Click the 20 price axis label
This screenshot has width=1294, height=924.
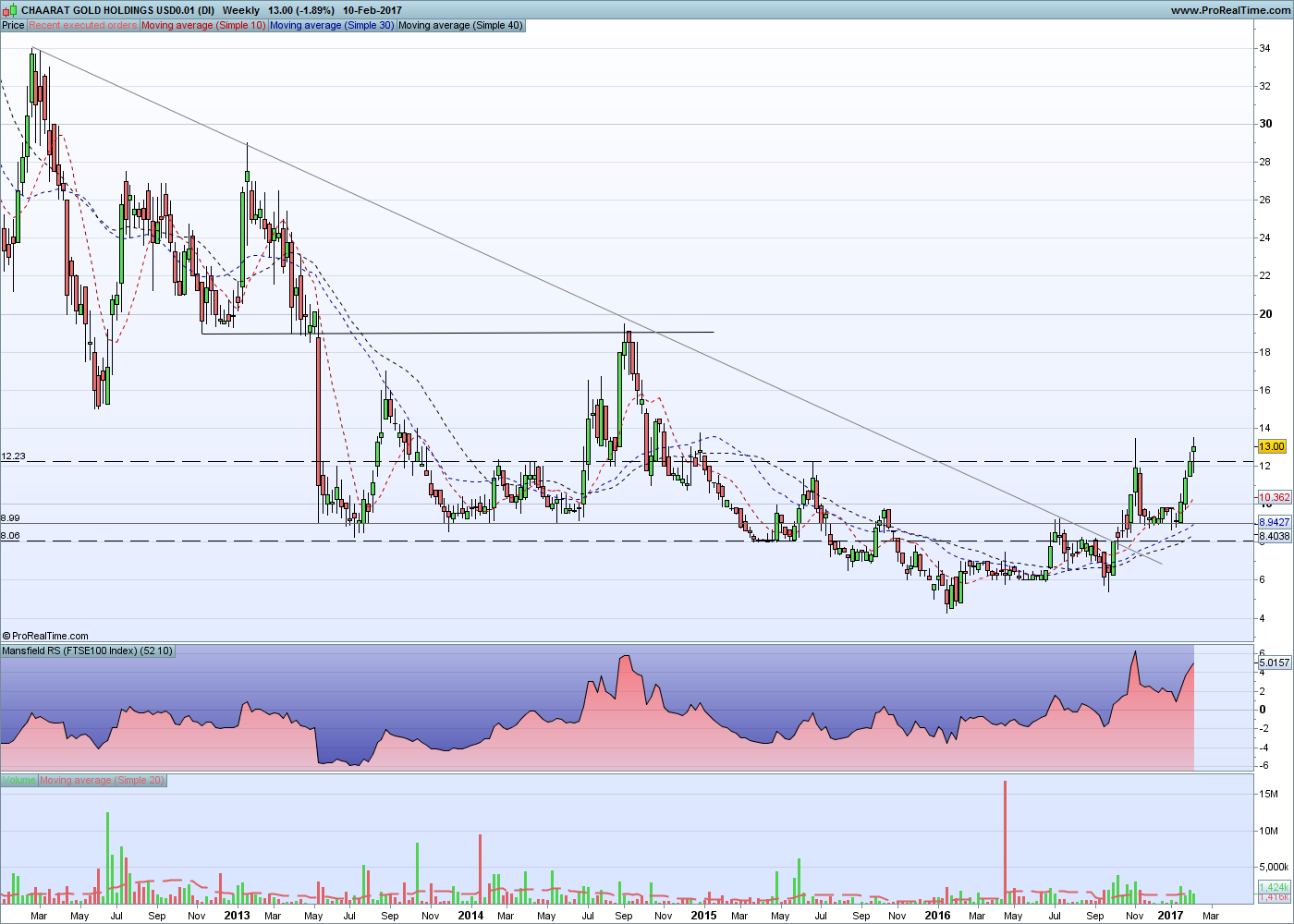pos(1264,314)
